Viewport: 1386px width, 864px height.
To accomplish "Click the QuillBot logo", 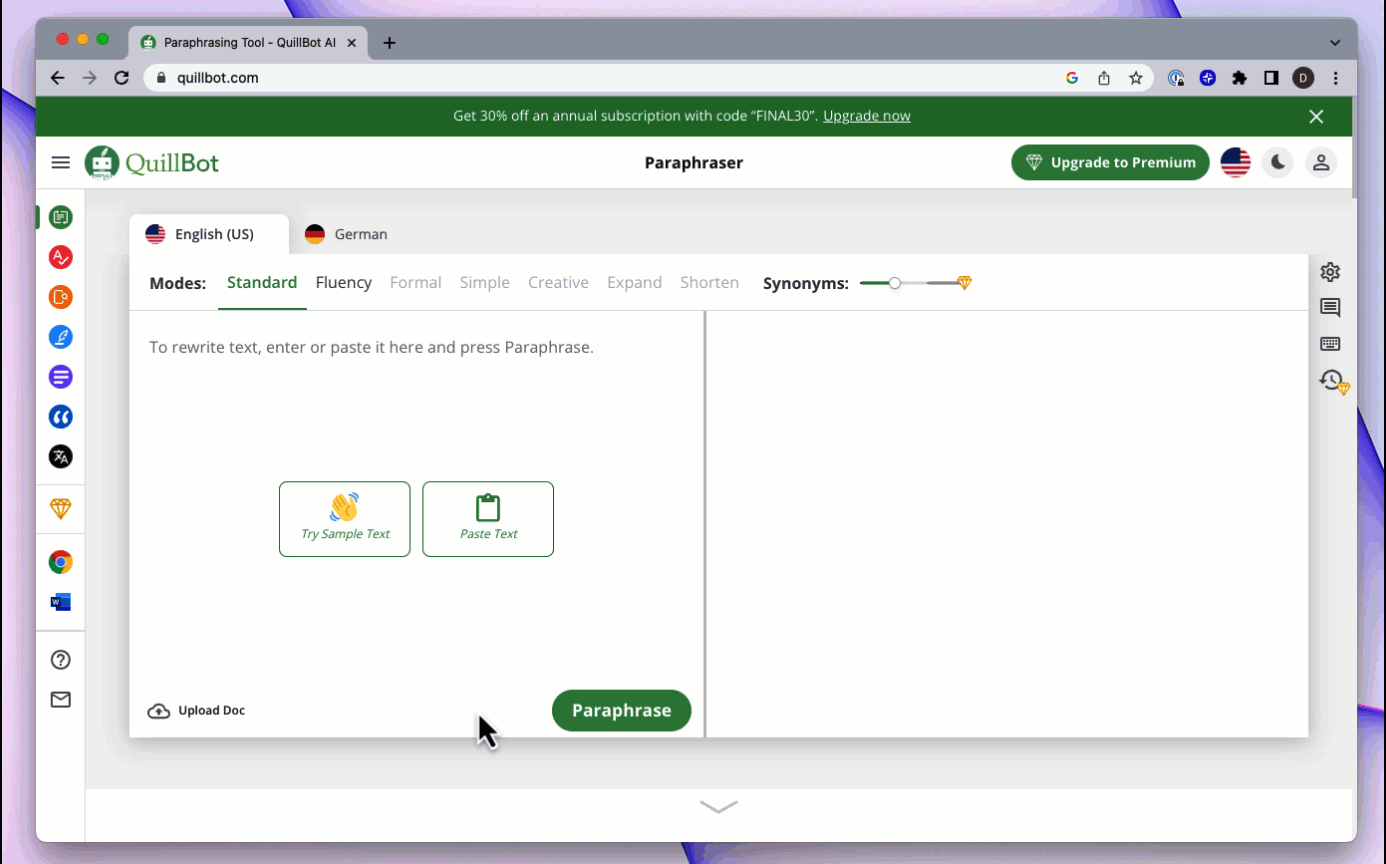I will coord(152,163).
